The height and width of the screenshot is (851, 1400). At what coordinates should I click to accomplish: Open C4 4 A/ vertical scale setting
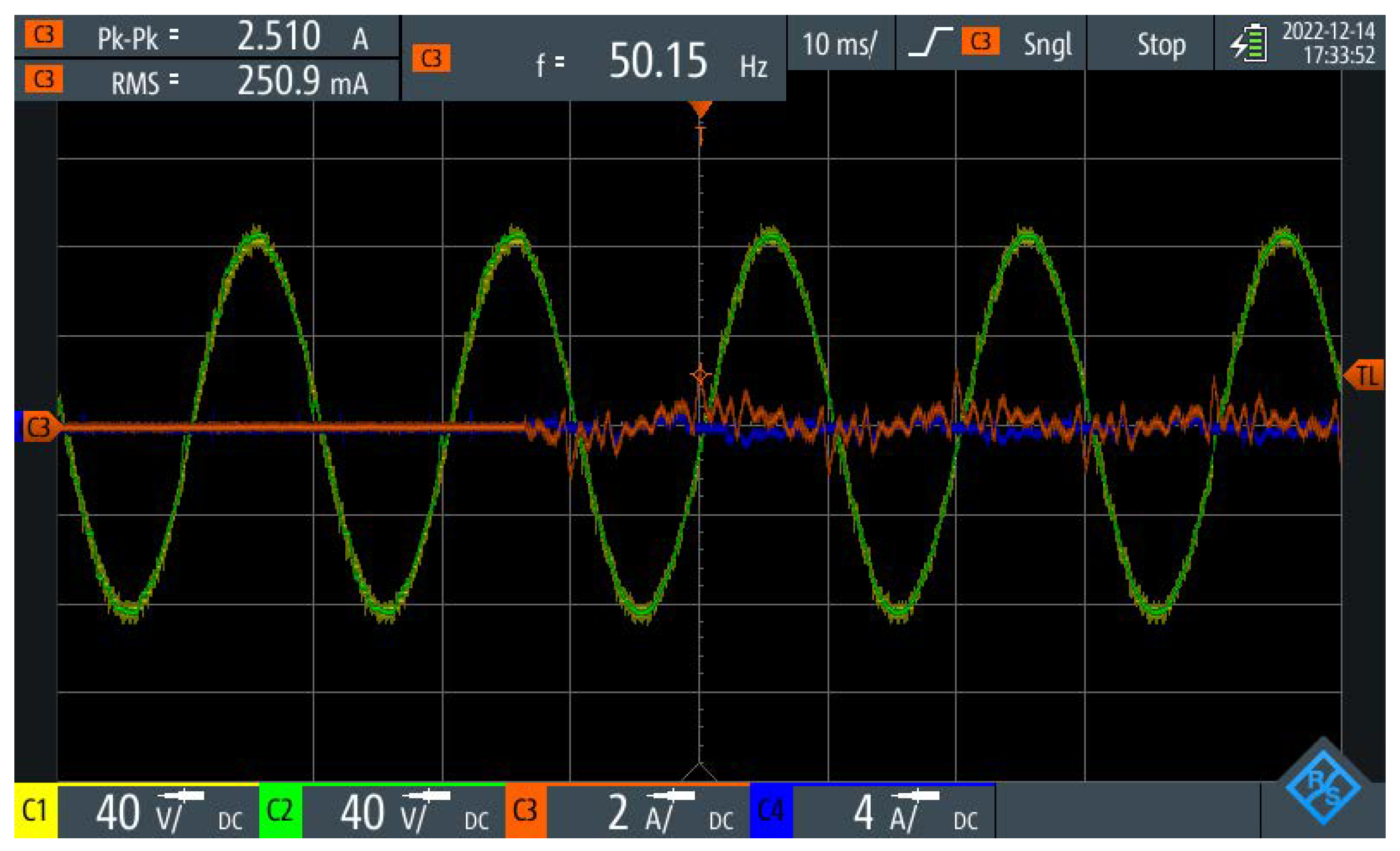pos(885,813)
